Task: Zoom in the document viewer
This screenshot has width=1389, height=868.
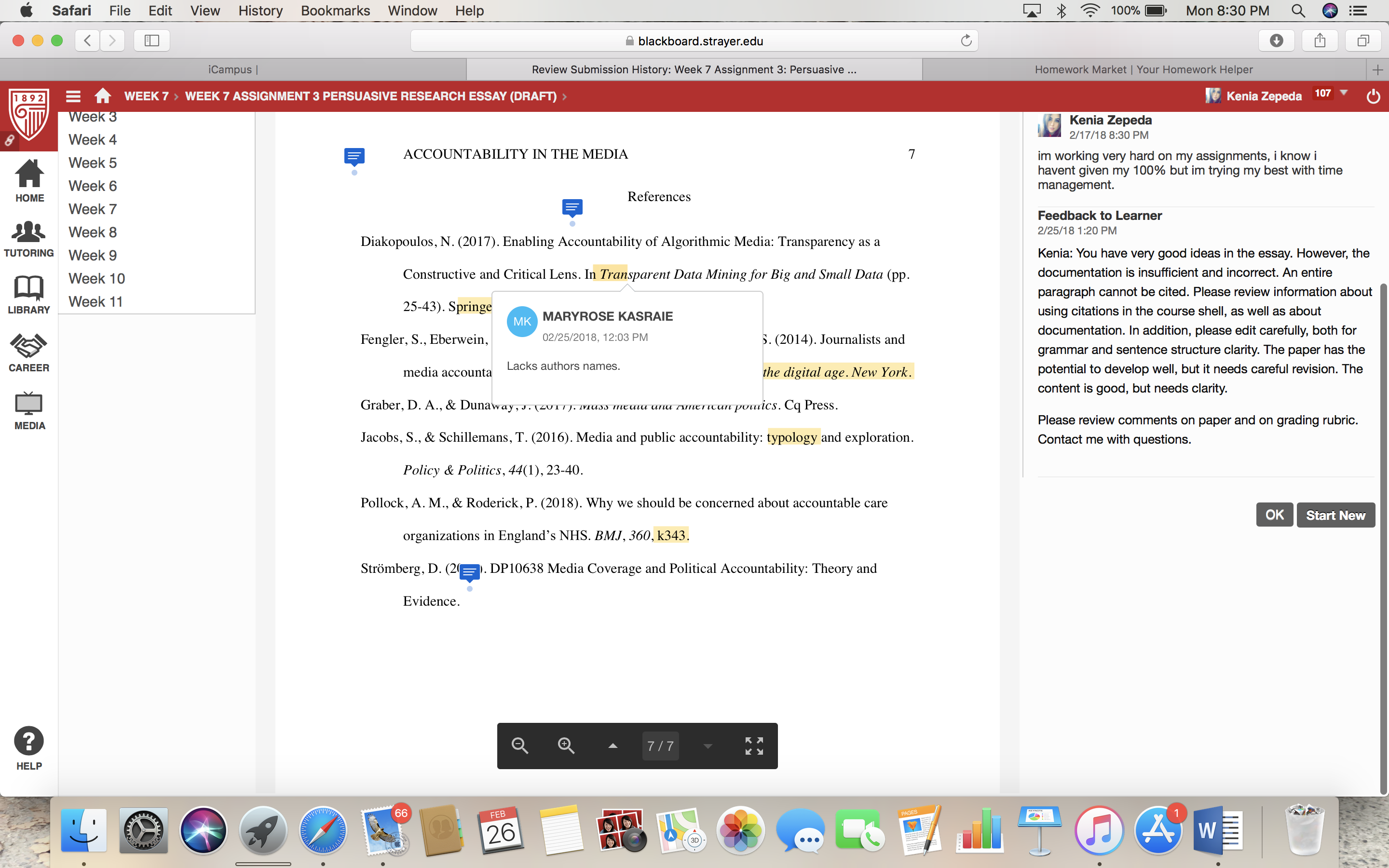Action: [x=567, y=746]
